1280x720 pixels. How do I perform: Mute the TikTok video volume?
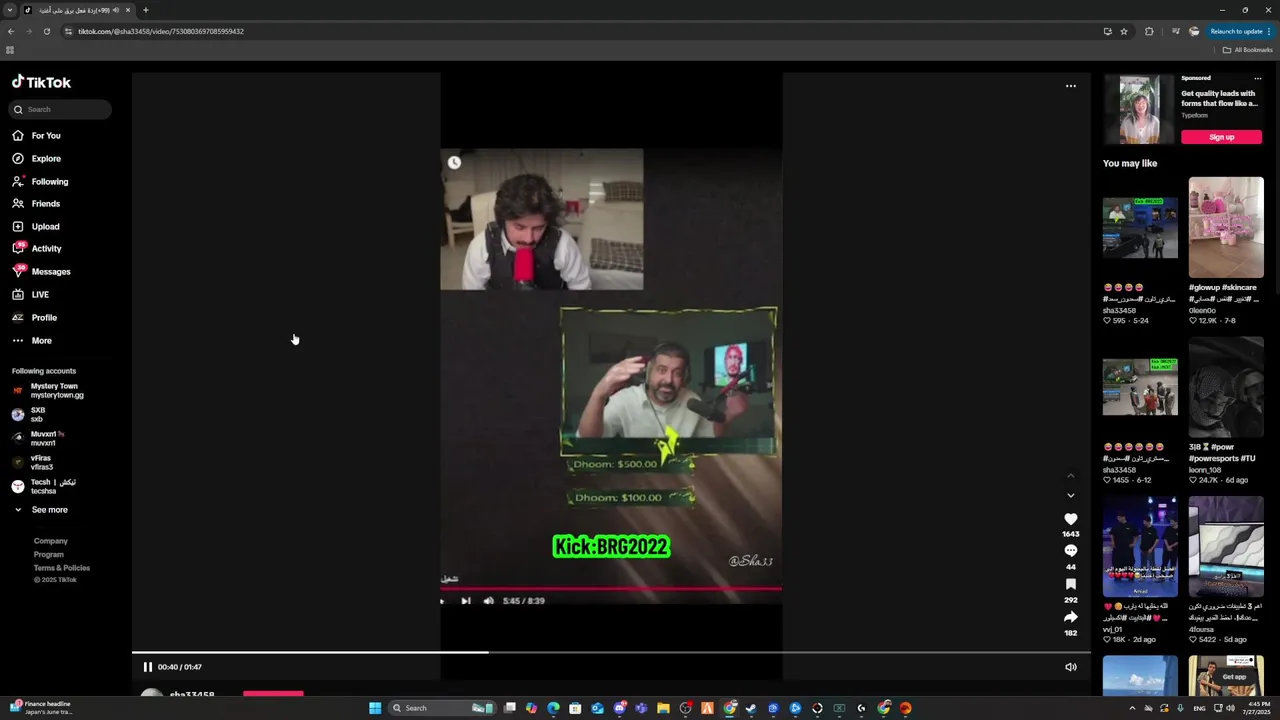[x=1071, y=667]
